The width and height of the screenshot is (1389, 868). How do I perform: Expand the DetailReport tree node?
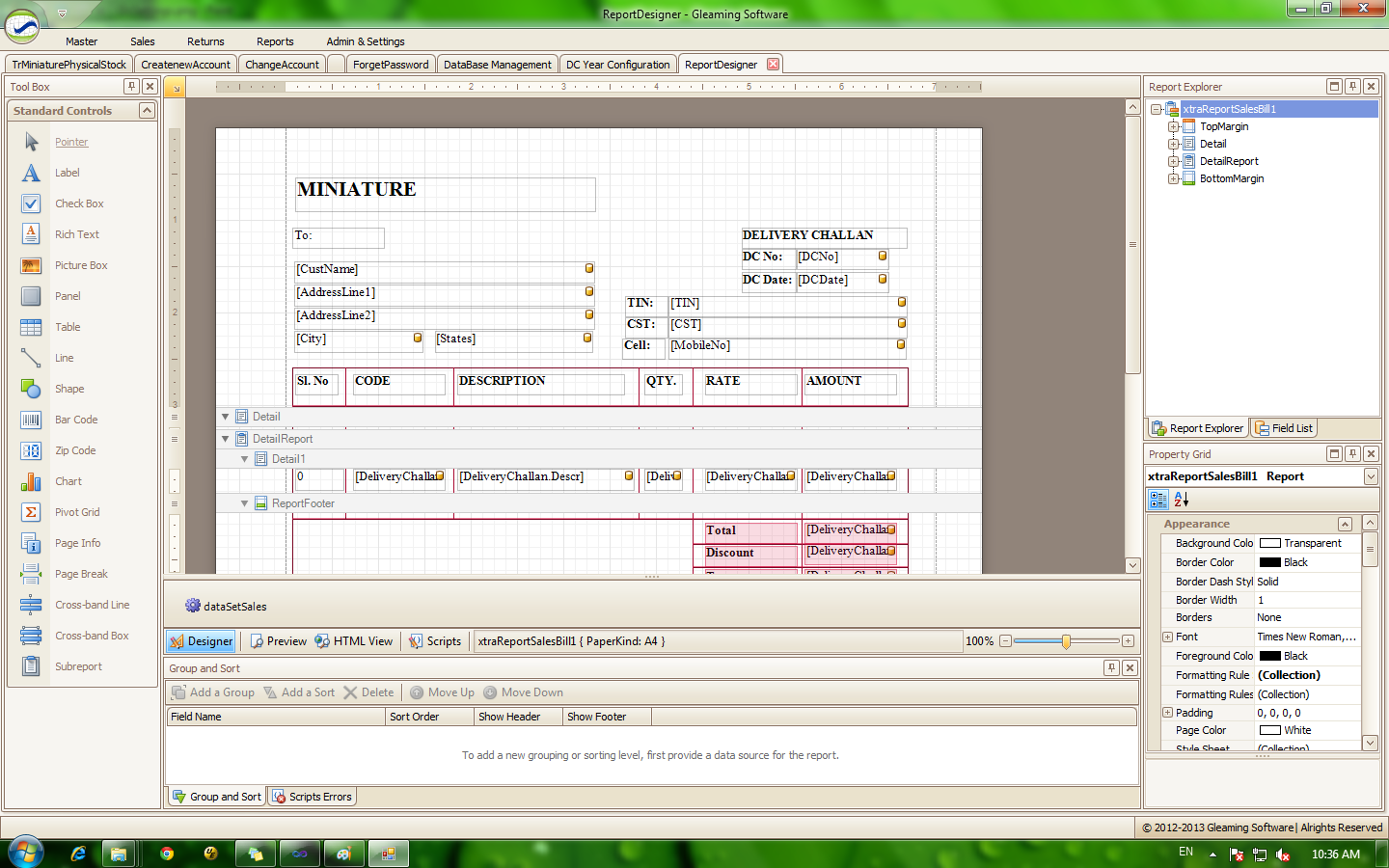(1174, 161)
